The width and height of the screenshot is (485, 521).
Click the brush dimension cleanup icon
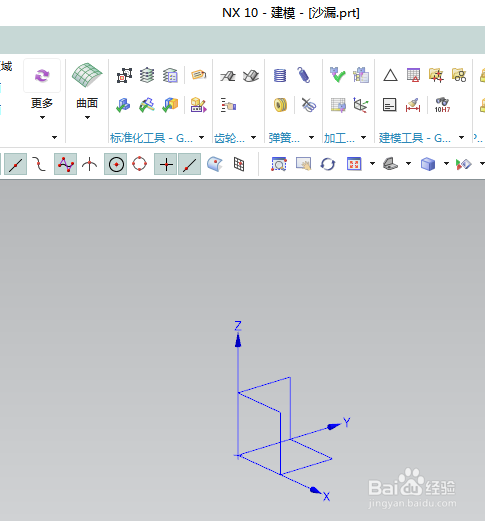point(413,105)
